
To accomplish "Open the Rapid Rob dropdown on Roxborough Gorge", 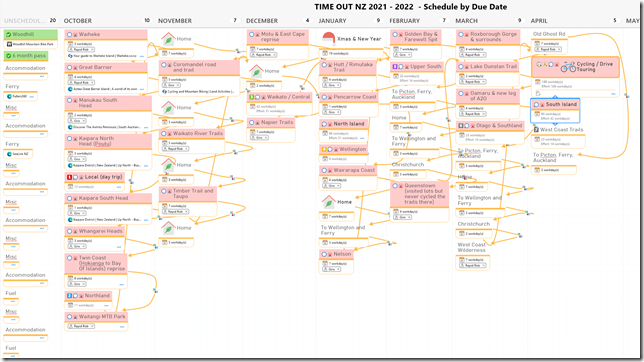I will coord(472,55).
